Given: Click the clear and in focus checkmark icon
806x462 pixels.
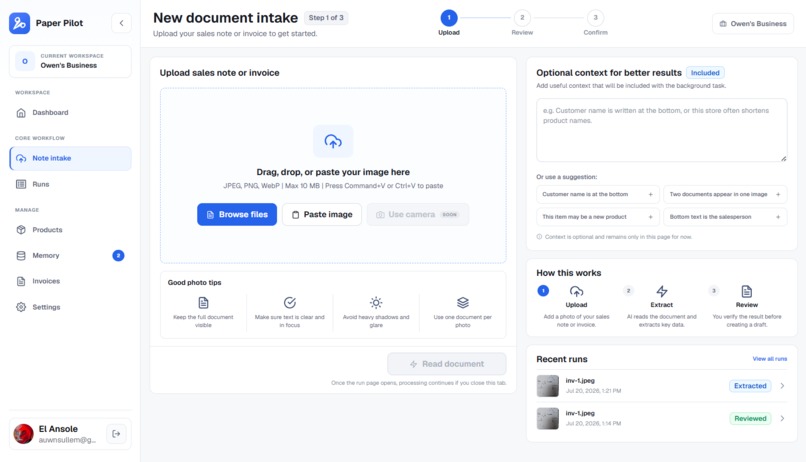Looking at the screenshot, I should pyautogui.click(x=290, y=303).
